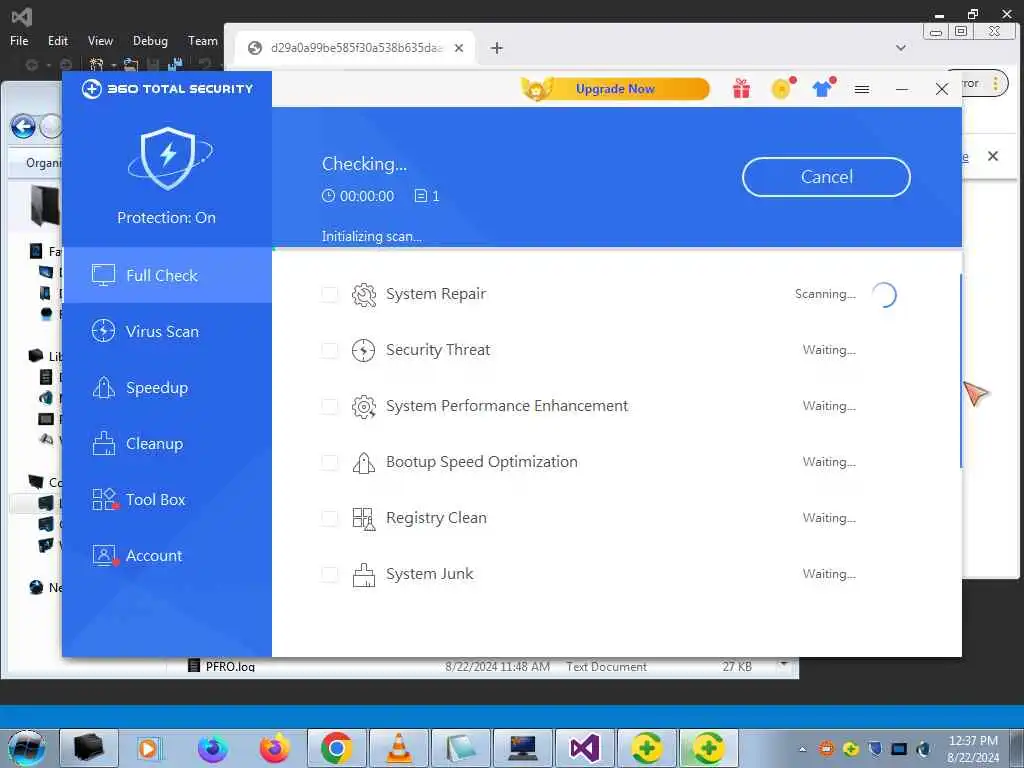Open the Visual Studio Edit menu
Viewport: 1024px width, 768px height.
tap(58, 40)
